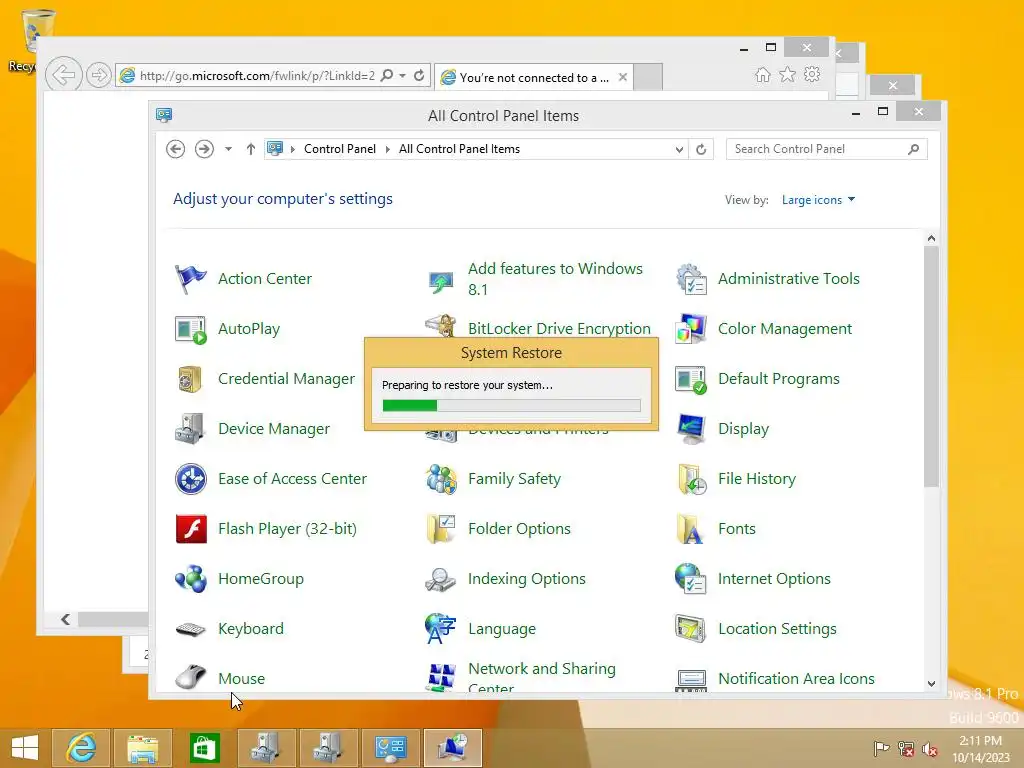The image size is (1024, 768).
Task: Open the Flash Player icon
Action: coord(191,529)
